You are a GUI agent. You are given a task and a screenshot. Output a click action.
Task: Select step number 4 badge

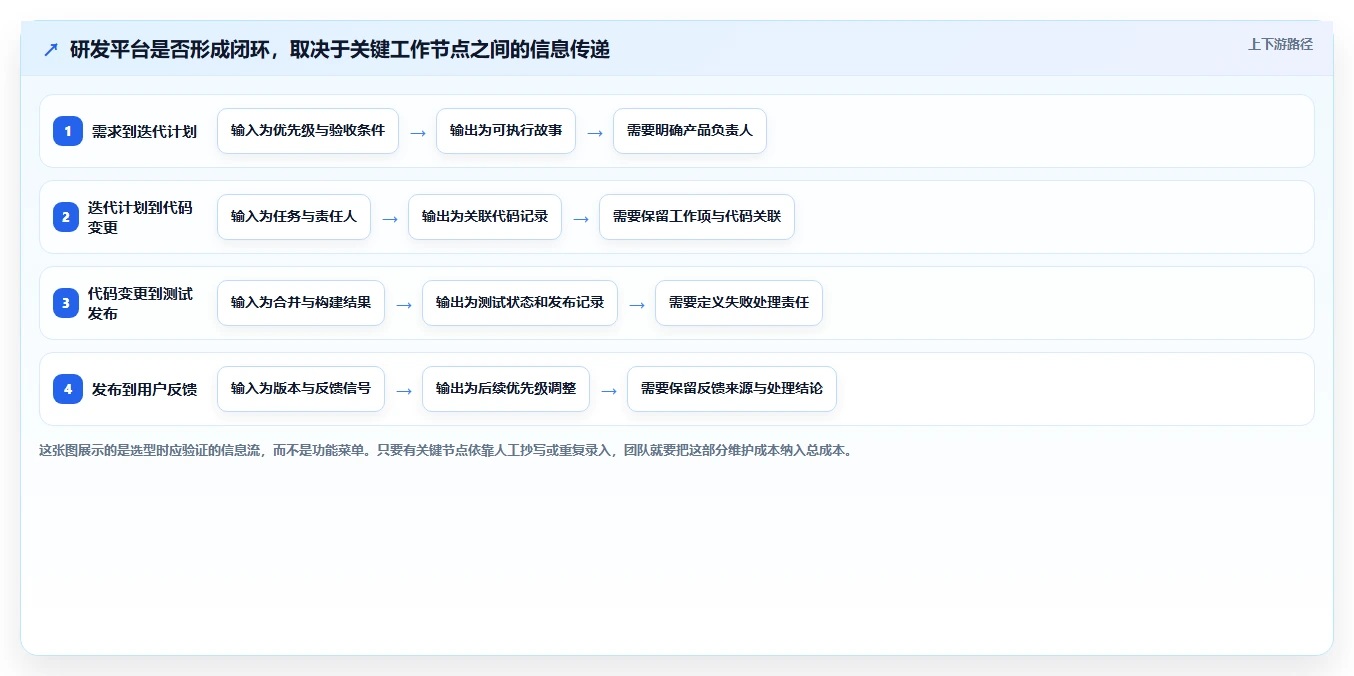tap(68, 389)
